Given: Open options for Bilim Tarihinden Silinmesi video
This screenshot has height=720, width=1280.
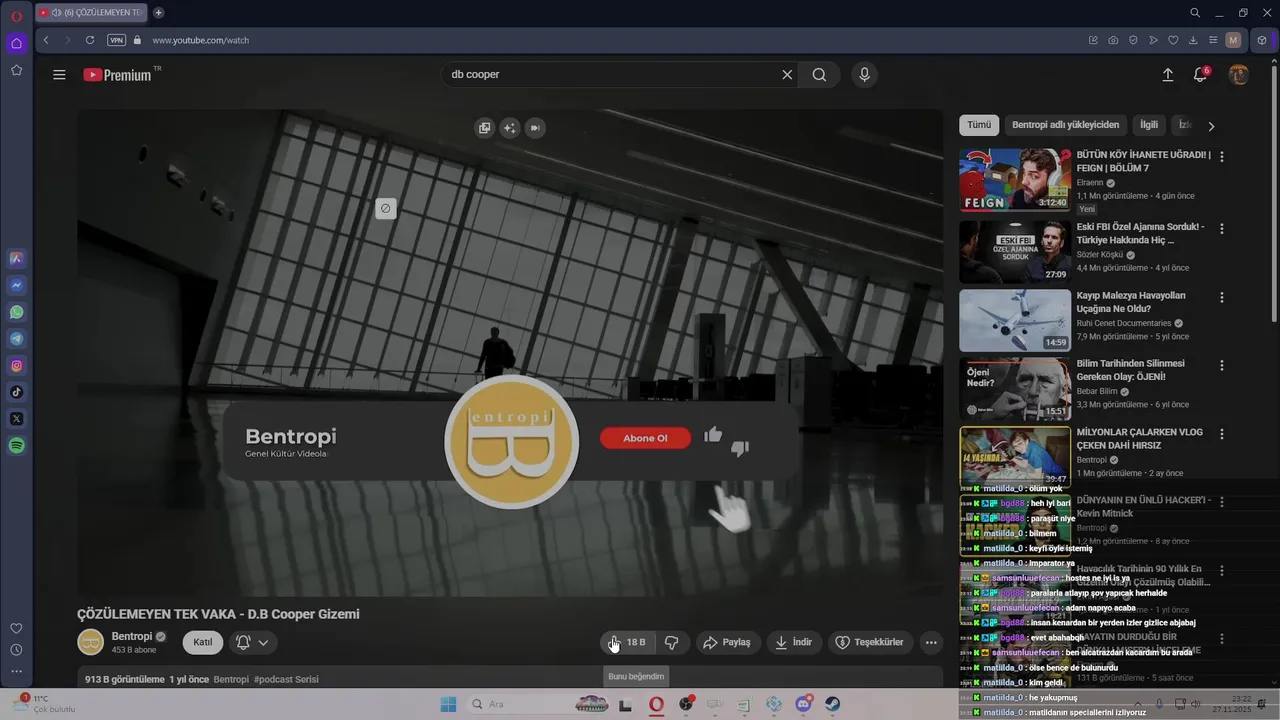Looking at the screenshot, I should coord(1221,366).
